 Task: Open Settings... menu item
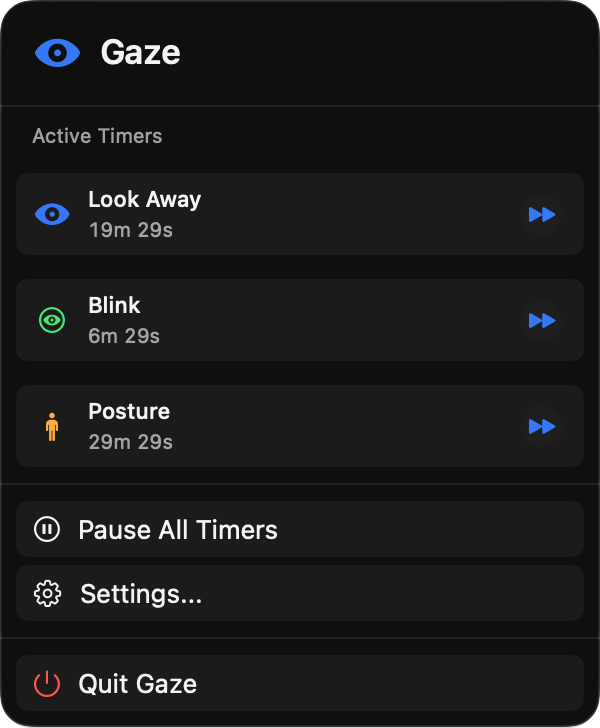click(141, 594)
